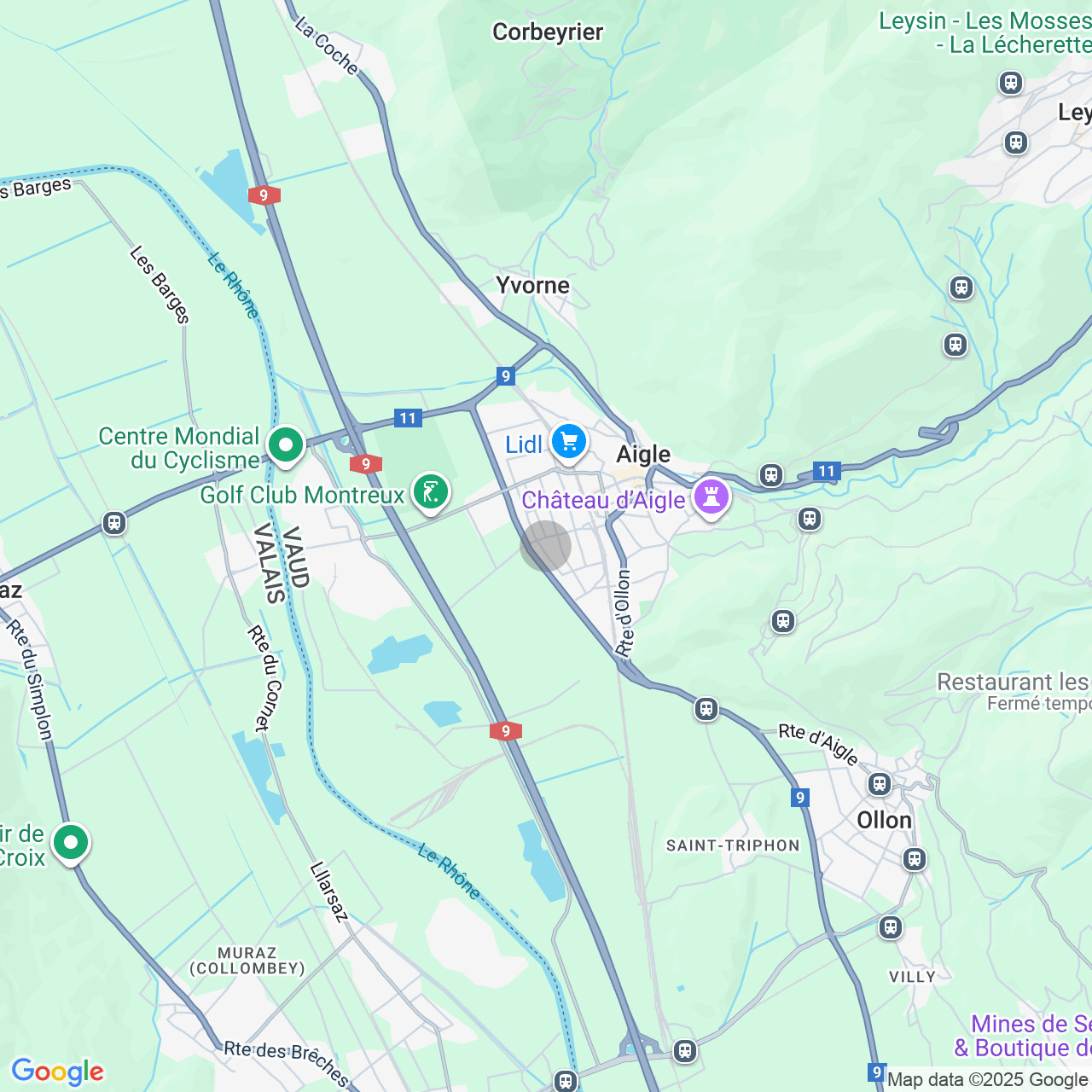Click the Ollon town label
The width and height of the screenshot is (1092, 1092).
[885, 821]
